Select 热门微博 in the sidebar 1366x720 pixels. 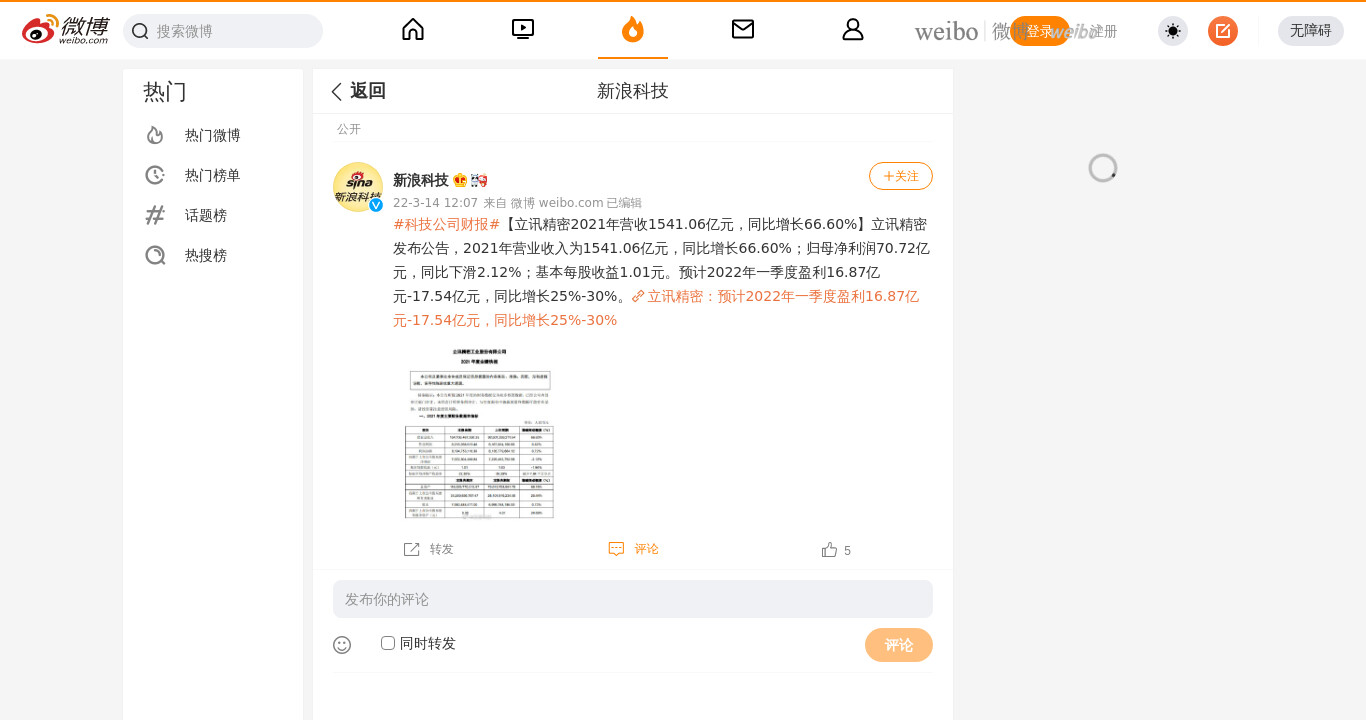click(213, 135)
